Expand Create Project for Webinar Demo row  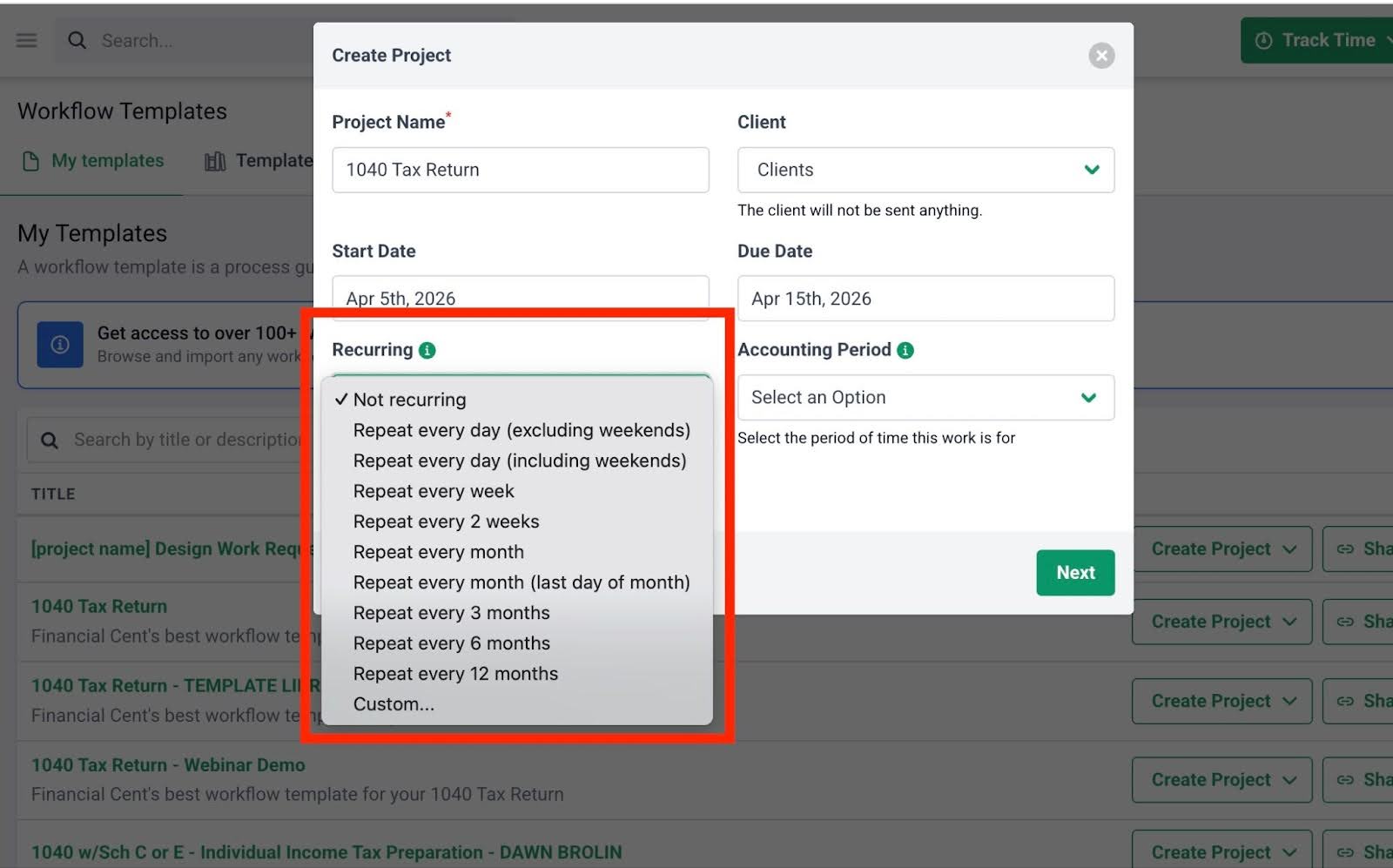pos(1221,780)
